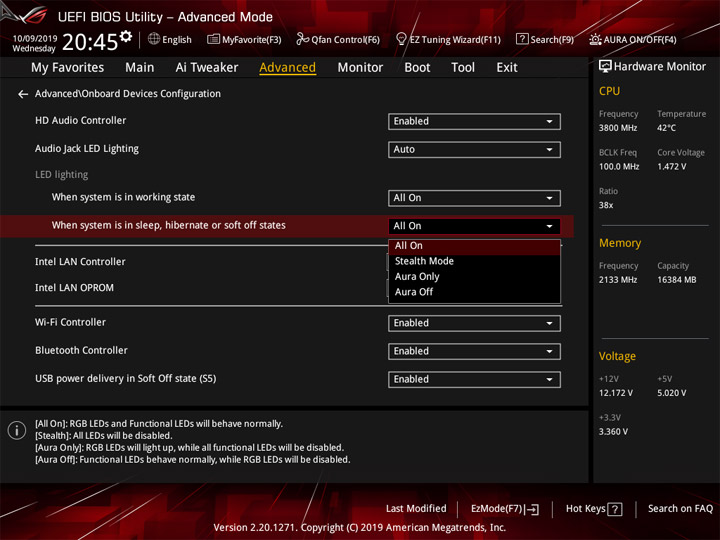The image size is (720, 540).
Task: Click the Hot Keys question-mark icon
Action: 615,509
